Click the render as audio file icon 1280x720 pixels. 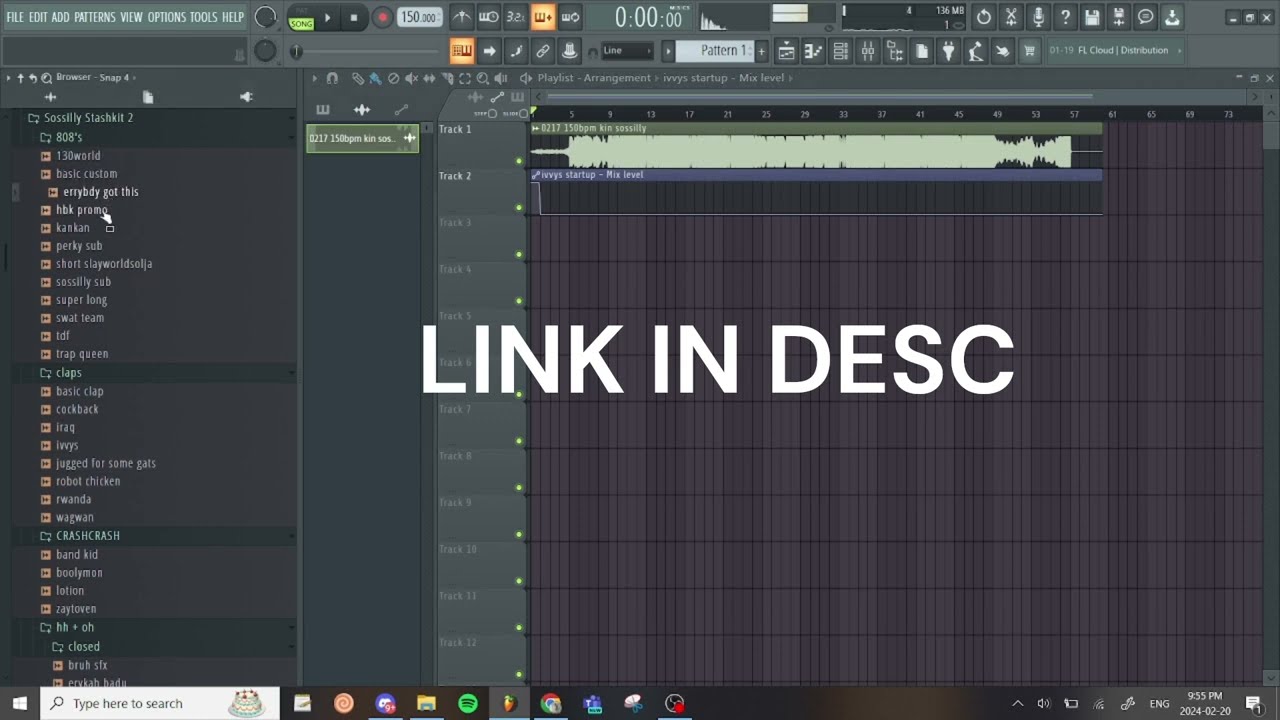coord(1119,17)
